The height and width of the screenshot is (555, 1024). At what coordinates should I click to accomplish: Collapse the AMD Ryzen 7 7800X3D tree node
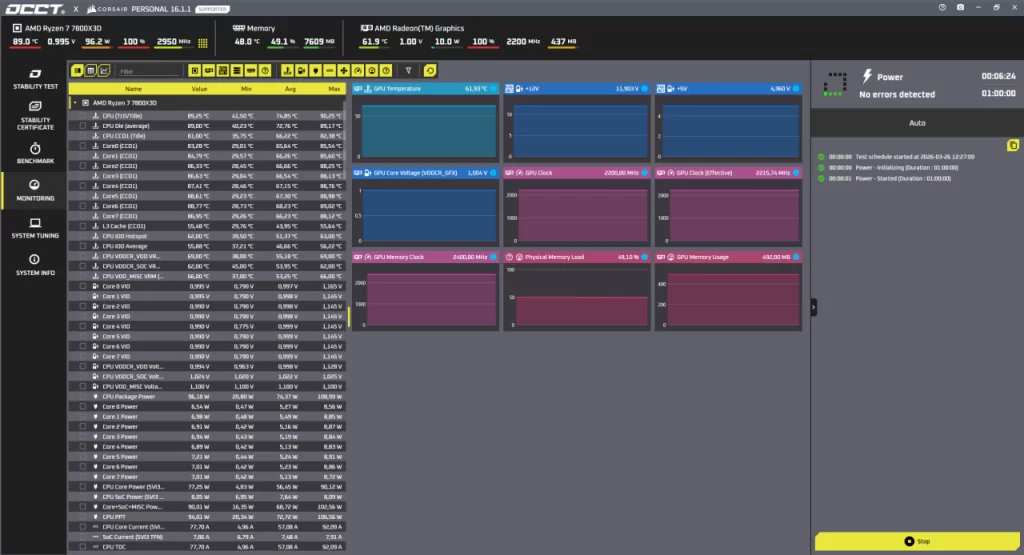pyautogui.click(x=74, y=102)
